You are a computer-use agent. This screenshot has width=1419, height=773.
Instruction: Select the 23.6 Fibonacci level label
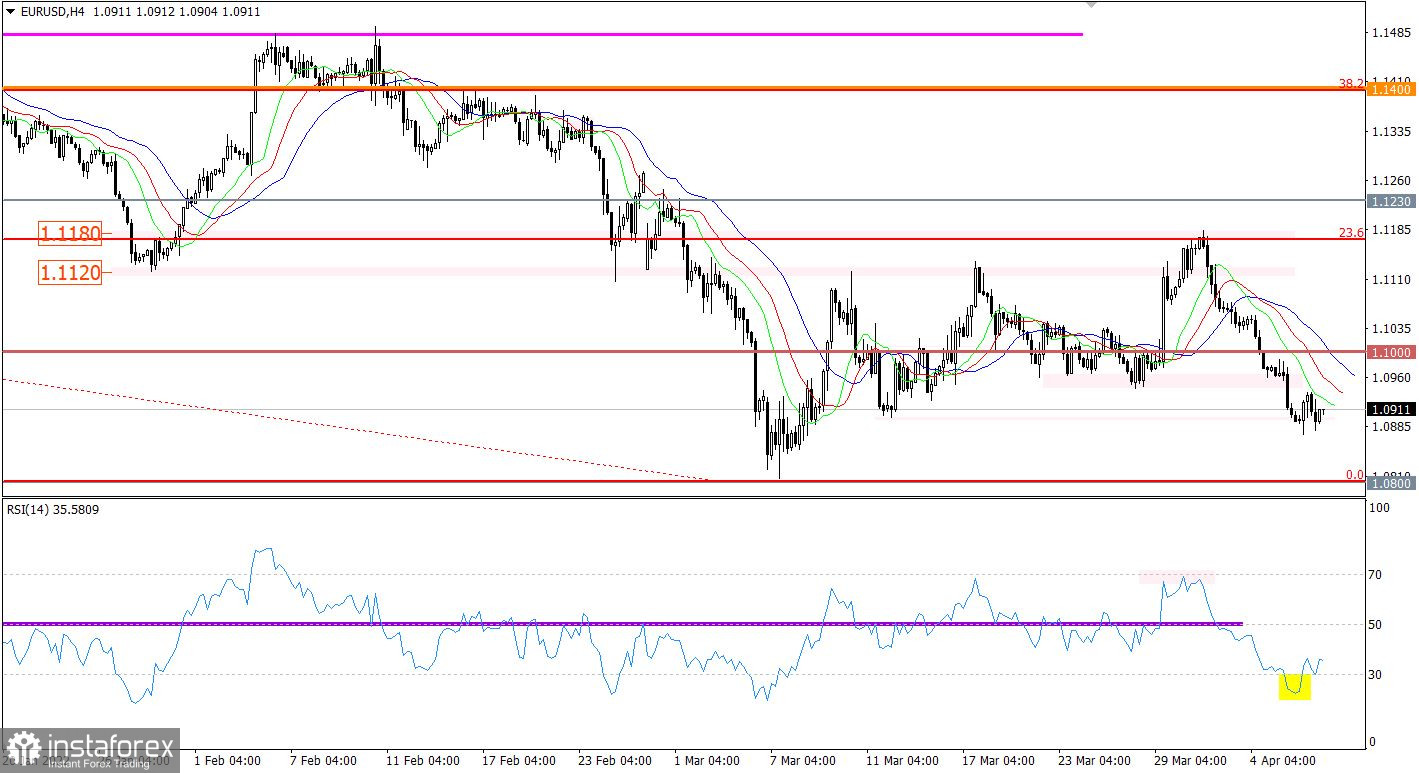coord(1352,231)
